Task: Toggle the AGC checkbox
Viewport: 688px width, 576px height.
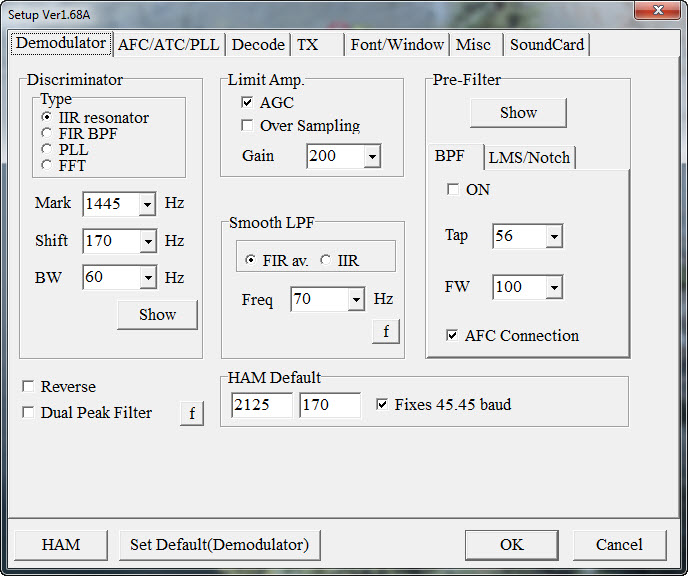Action: pyautogui.click(x=247, y=103)
